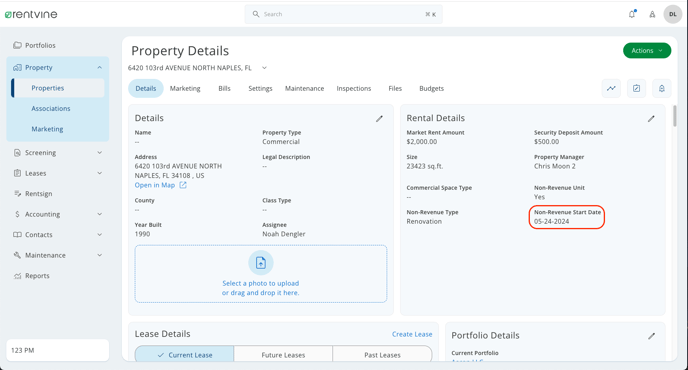Click the Create Lease link
This screenshot has height=370, width=688.
[412, 334]
